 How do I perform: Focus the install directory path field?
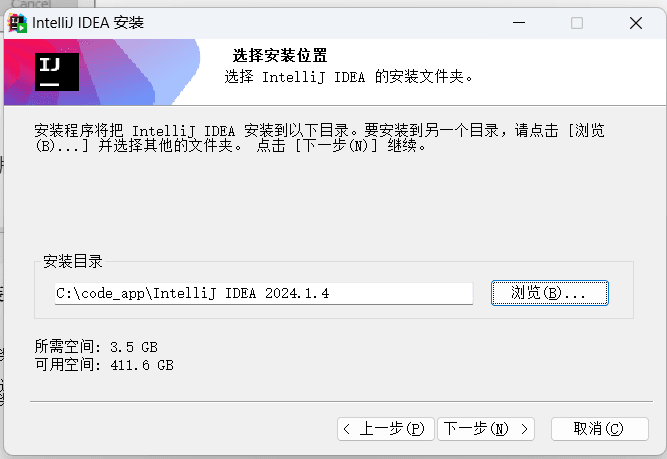[263, 293]
